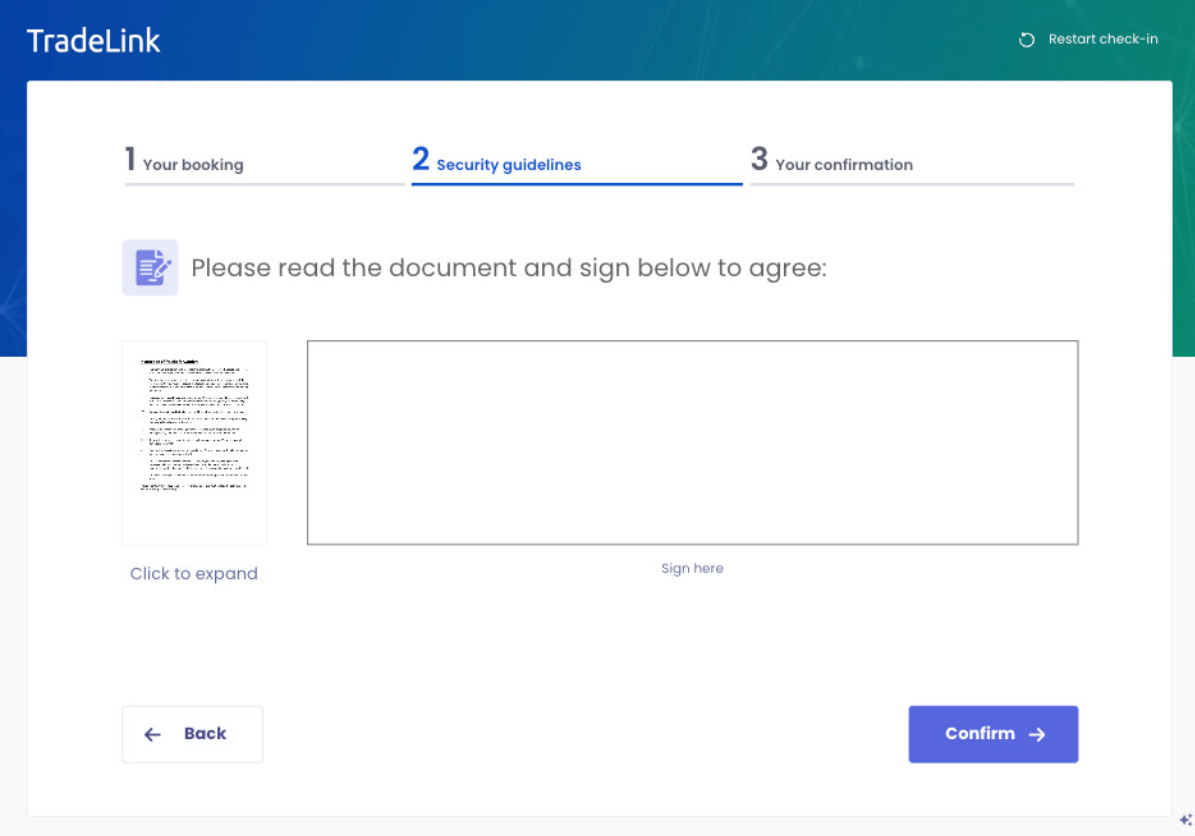Click the circular restart arrow icon
Screen dimensions: 1195x836
(x=1026, y=40)
